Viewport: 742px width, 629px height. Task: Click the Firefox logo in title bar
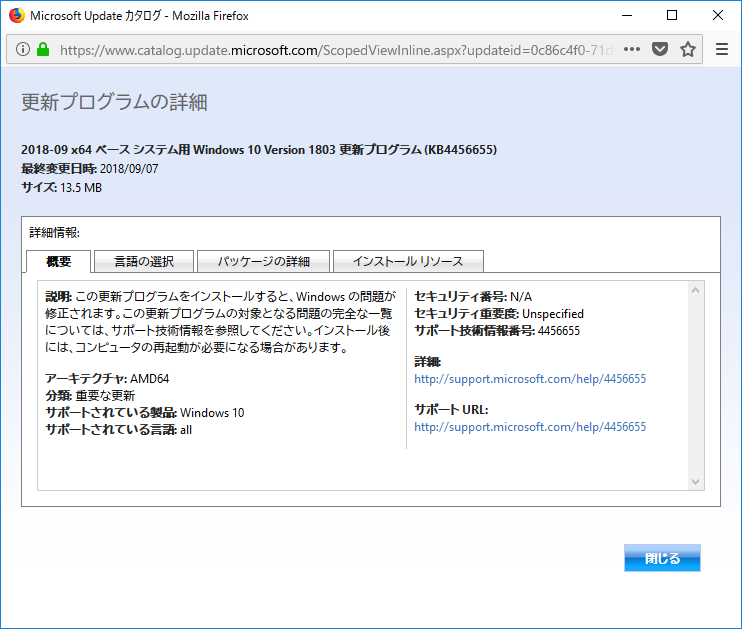[17, 15]
